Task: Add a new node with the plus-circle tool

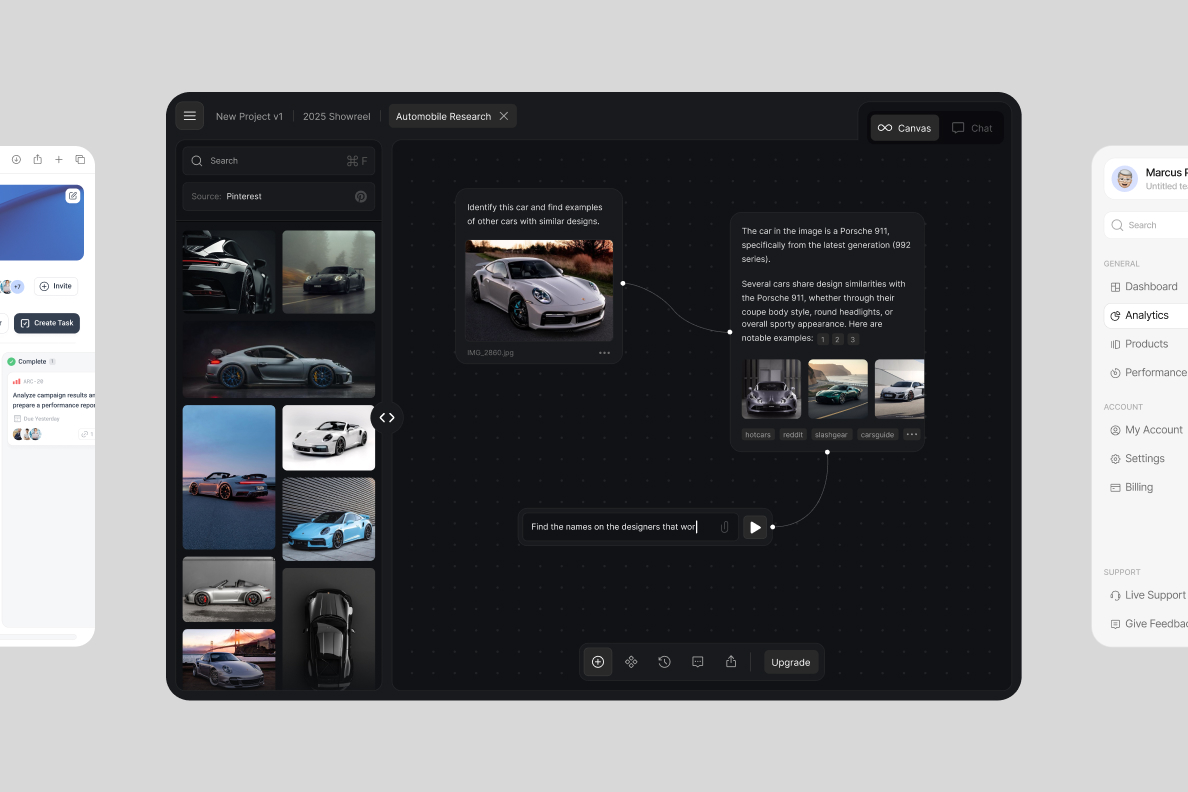Action: [x=598, y=662]
